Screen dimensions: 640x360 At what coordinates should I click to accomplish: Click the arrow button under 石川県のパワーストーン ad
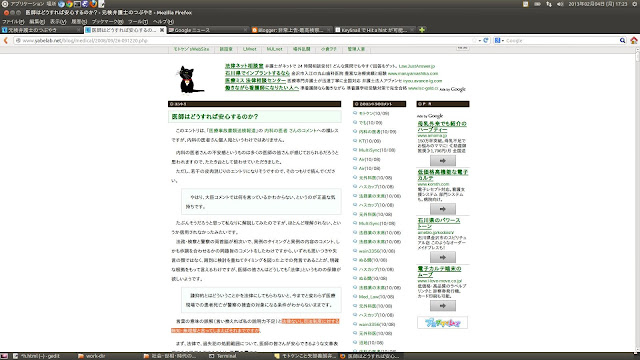(x=442, y=257)
